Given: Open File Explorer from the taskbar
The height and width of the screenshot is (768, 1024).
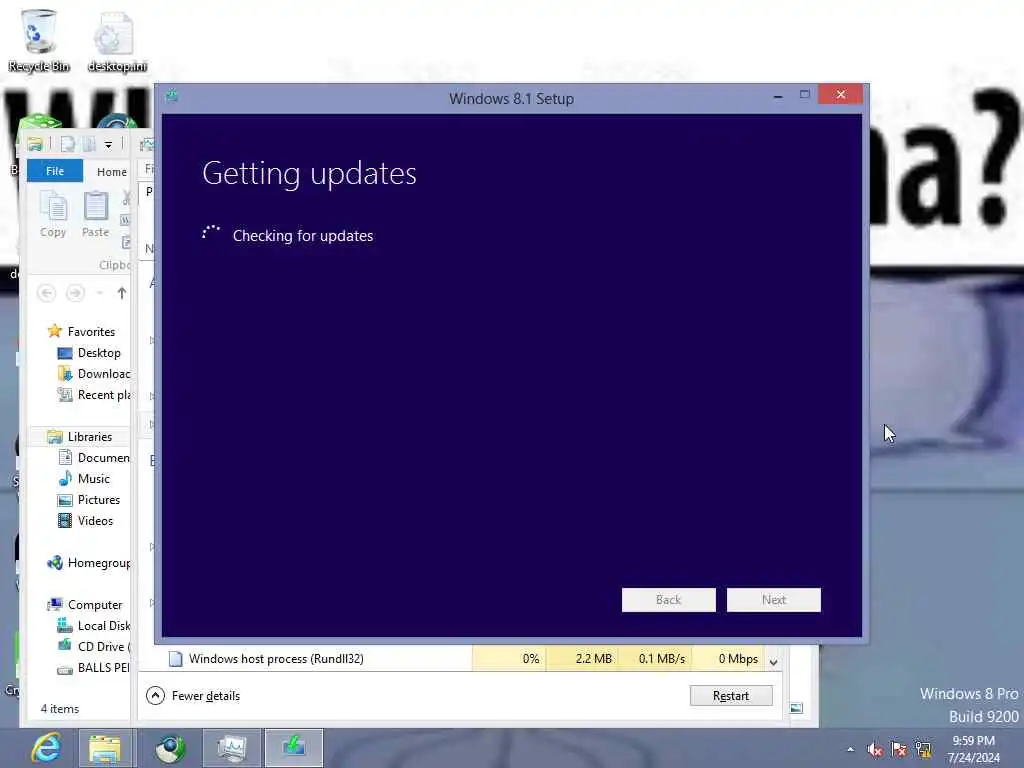Looking at the screenshot, I should click(x=105, y=748).
